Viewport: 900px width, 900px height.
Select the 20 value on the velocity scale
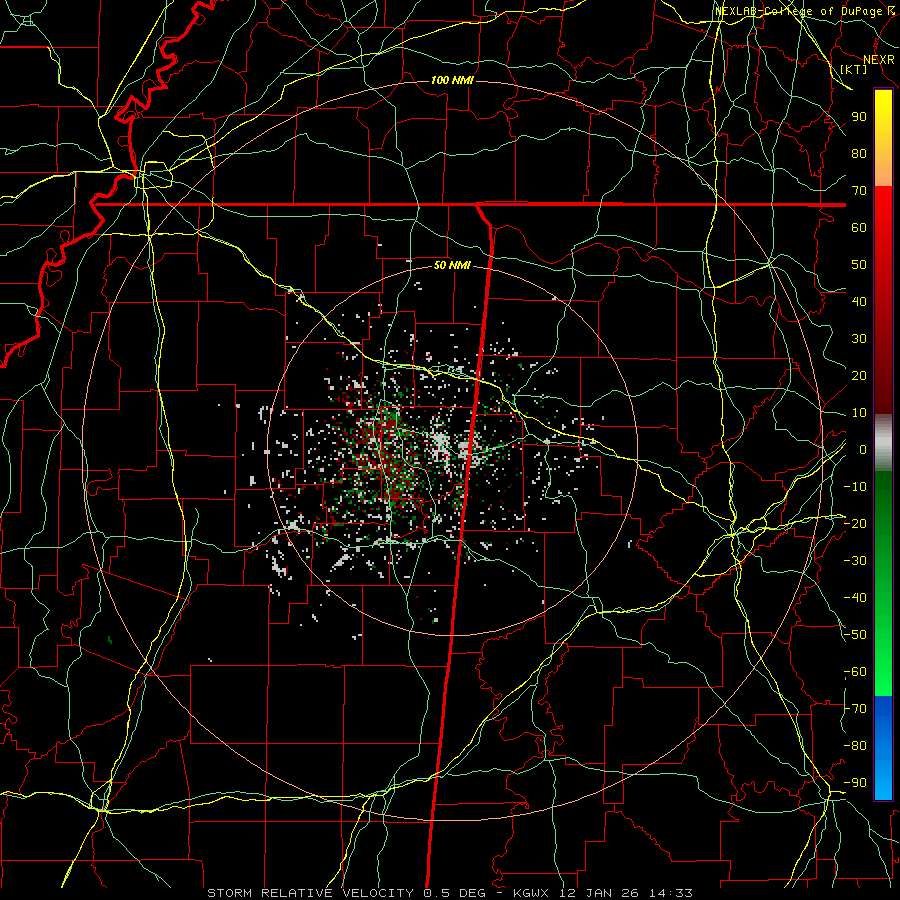point(859,375)
